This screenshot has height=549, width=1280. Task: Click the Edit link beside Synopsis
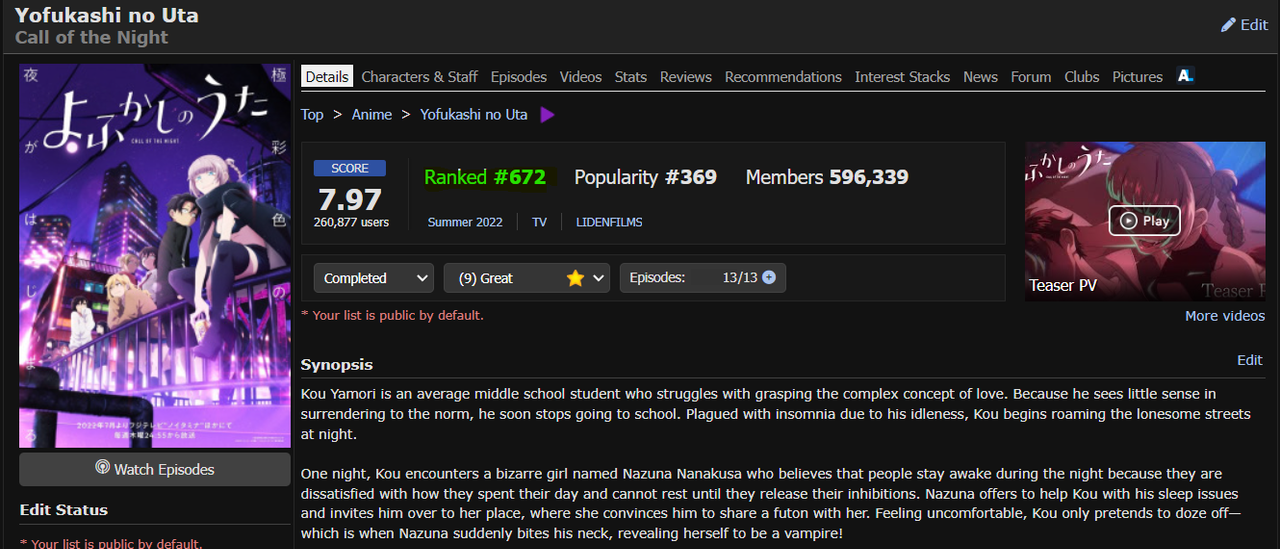coord(1250,360)
